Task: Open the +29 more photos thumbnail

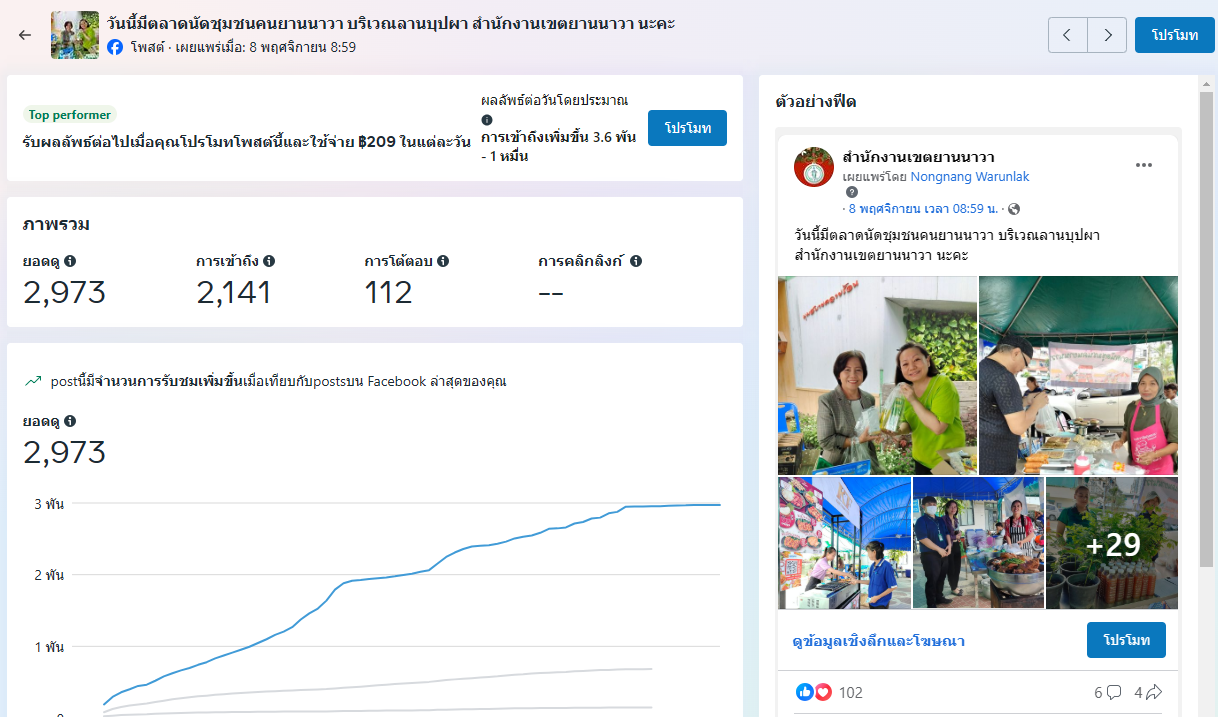Action: pyautogui.click(x=1112, y=543)
